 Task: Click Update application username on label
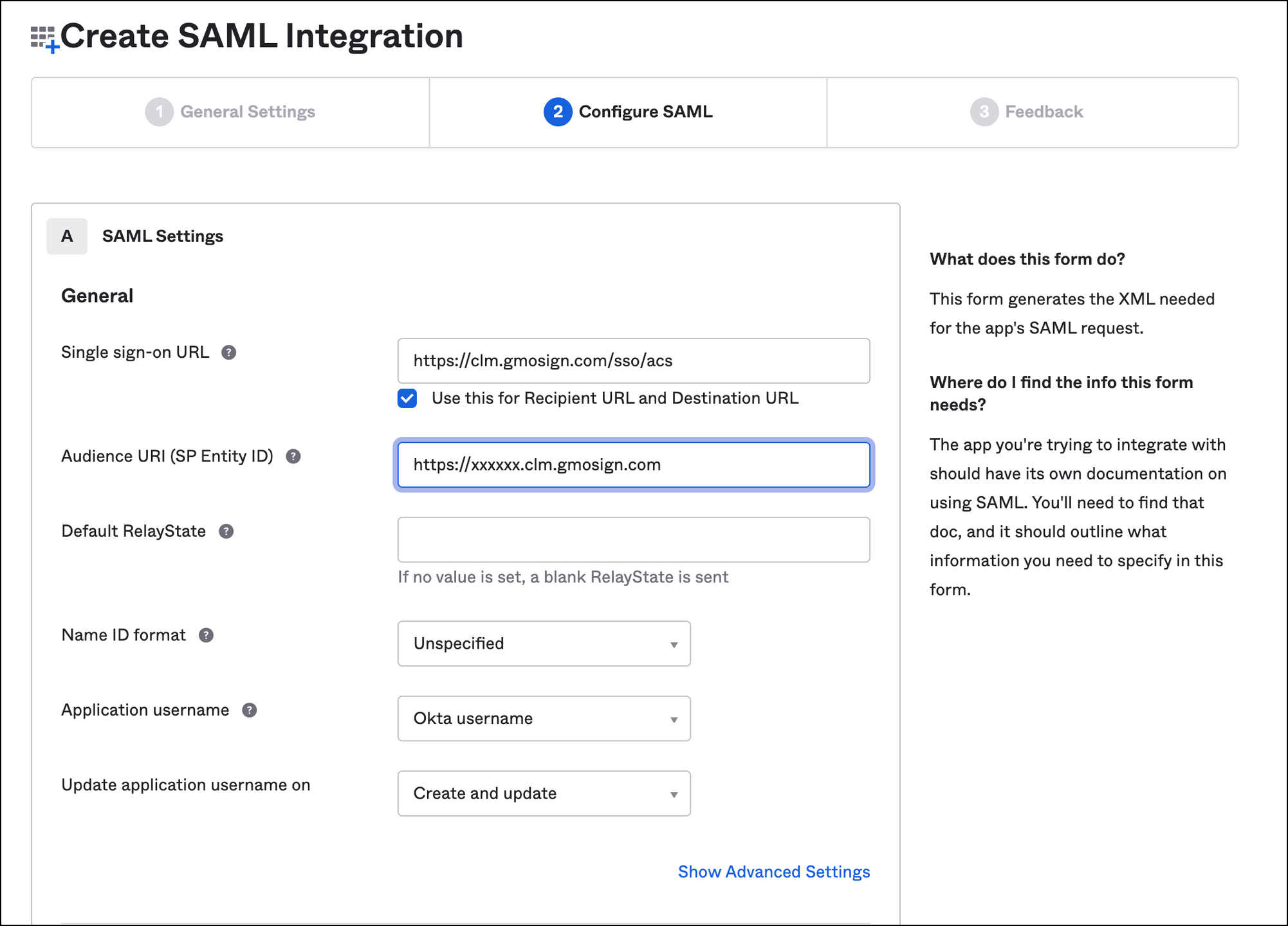[186, 785]
